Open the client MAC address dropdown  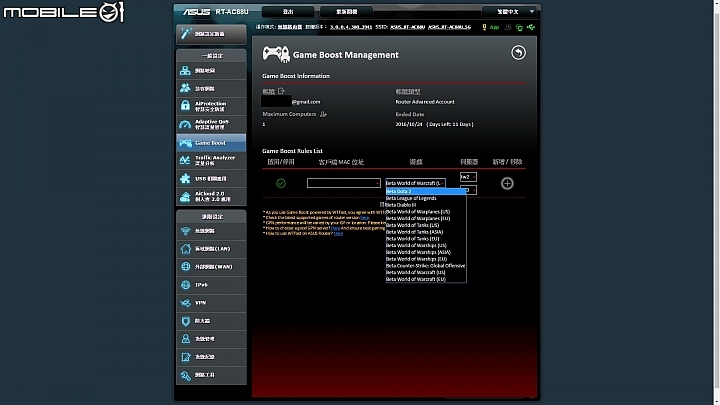[343, 183]
